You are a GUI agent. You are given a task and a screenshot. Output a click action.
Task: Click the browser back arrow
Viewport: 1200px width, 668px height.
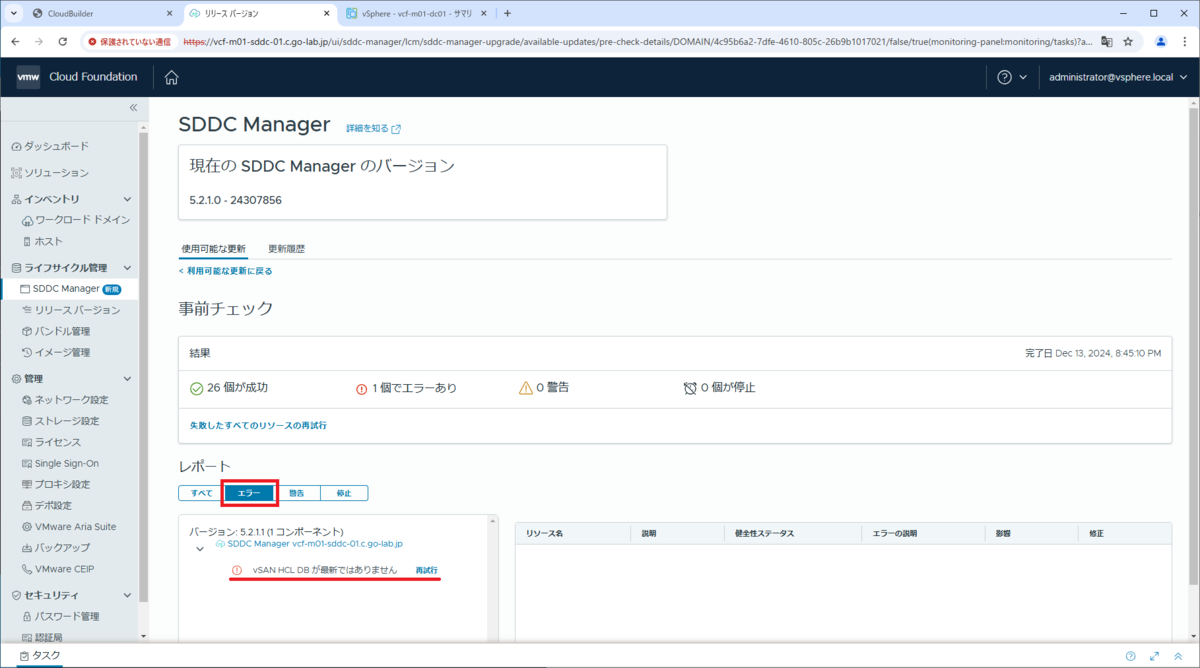(x=15, y=42)
